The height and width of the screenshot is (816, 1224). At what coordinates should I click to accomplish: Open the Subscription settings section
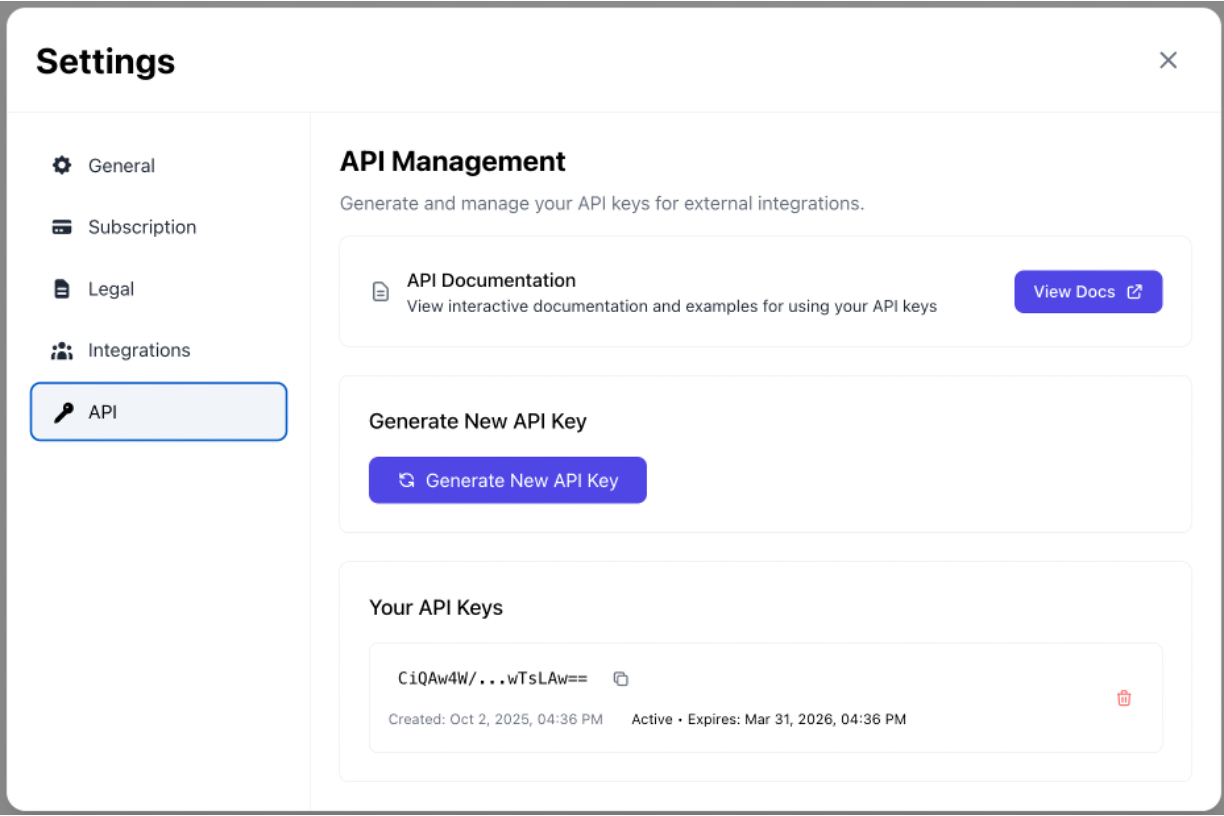[x=142, y=227]
